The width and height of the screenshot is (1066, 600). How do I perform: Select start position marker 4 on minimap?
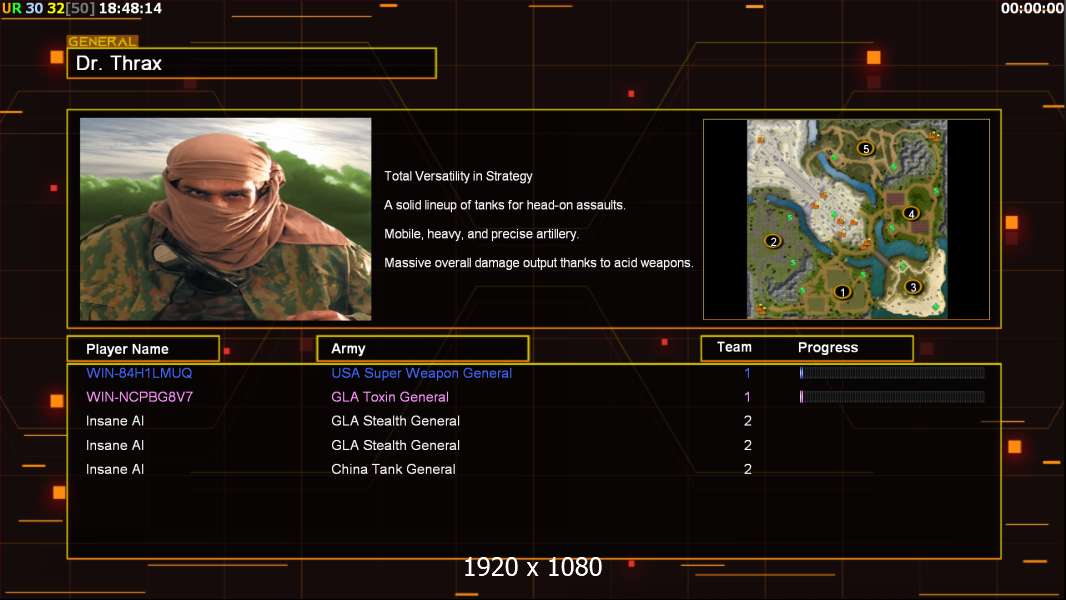click(911, 213)
